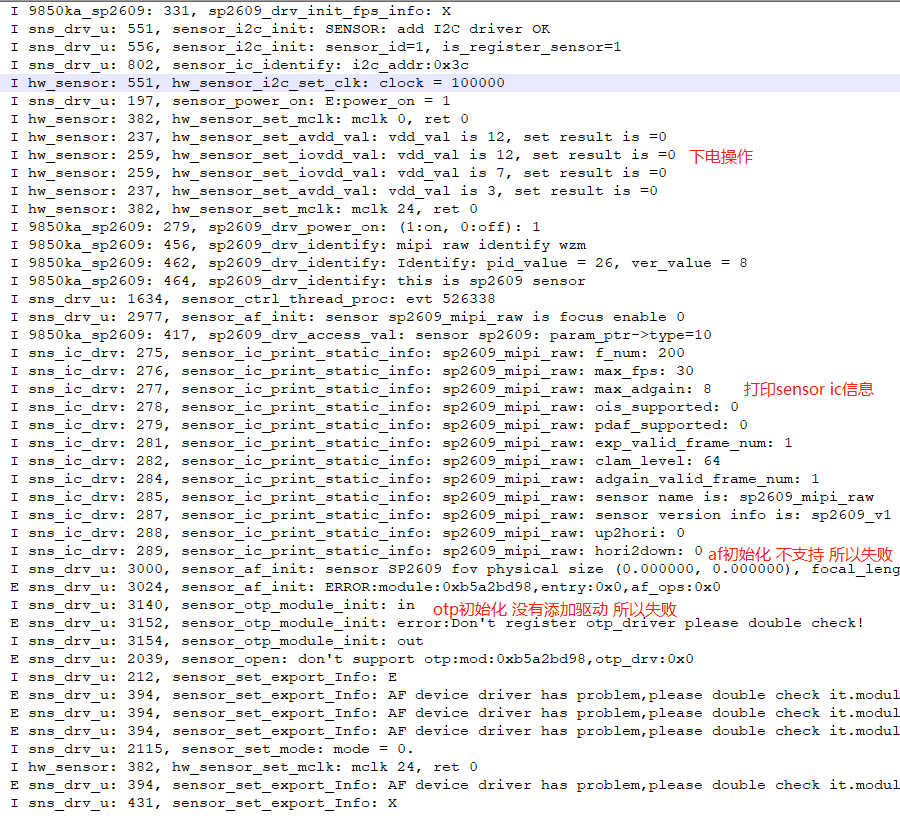
Task: Select 'SP2609 fov physical size' line
Action: pyautogui.click(x=455, y=569)
